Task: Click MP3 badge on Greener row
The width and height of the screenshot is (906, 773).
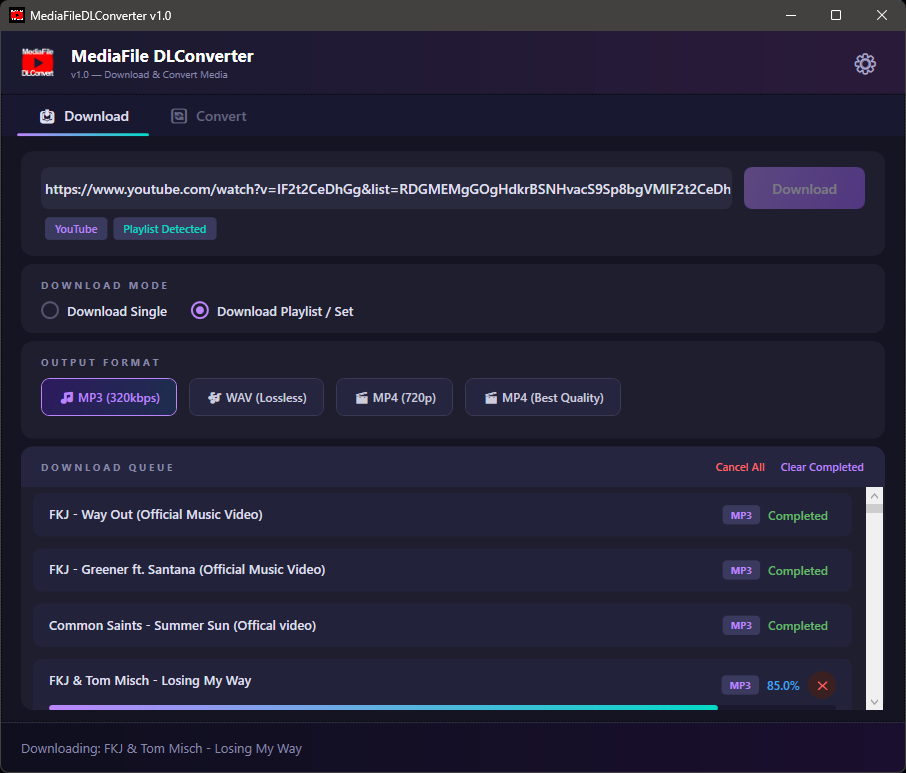Action: pyautogui.click(x=741, y=570)
